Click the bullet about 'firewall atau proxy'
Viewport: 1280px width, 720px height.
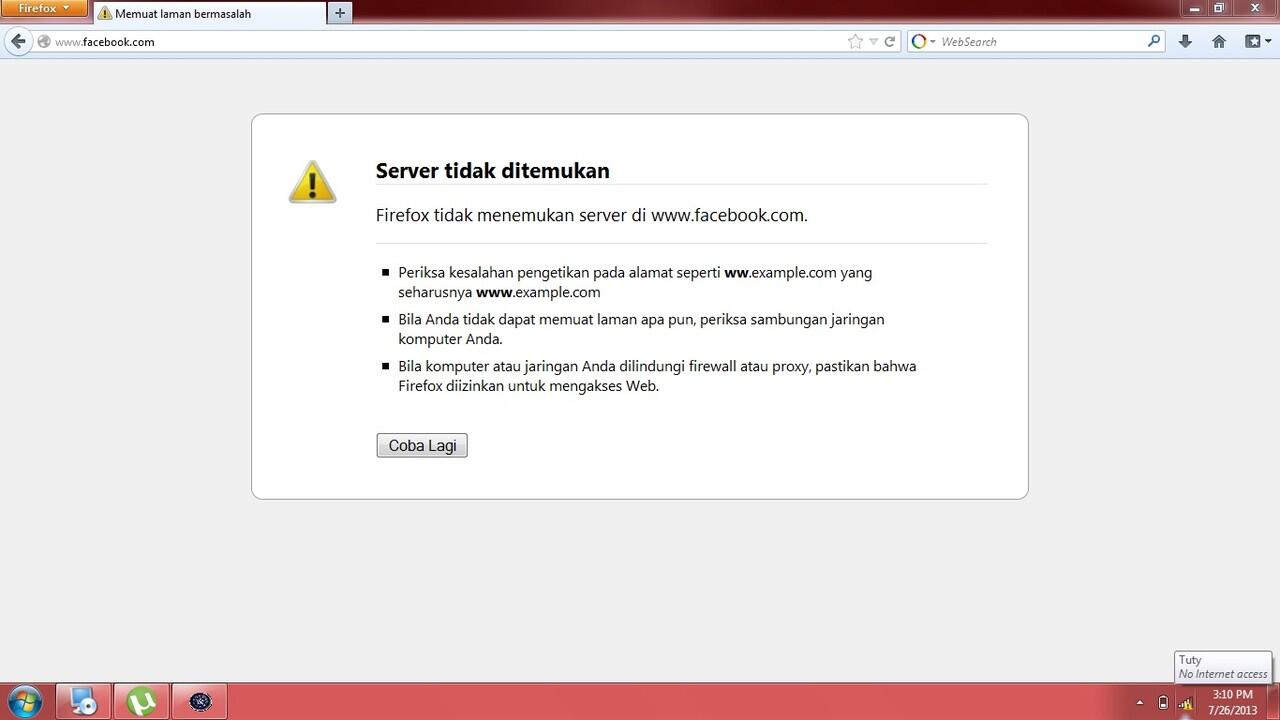657,376
